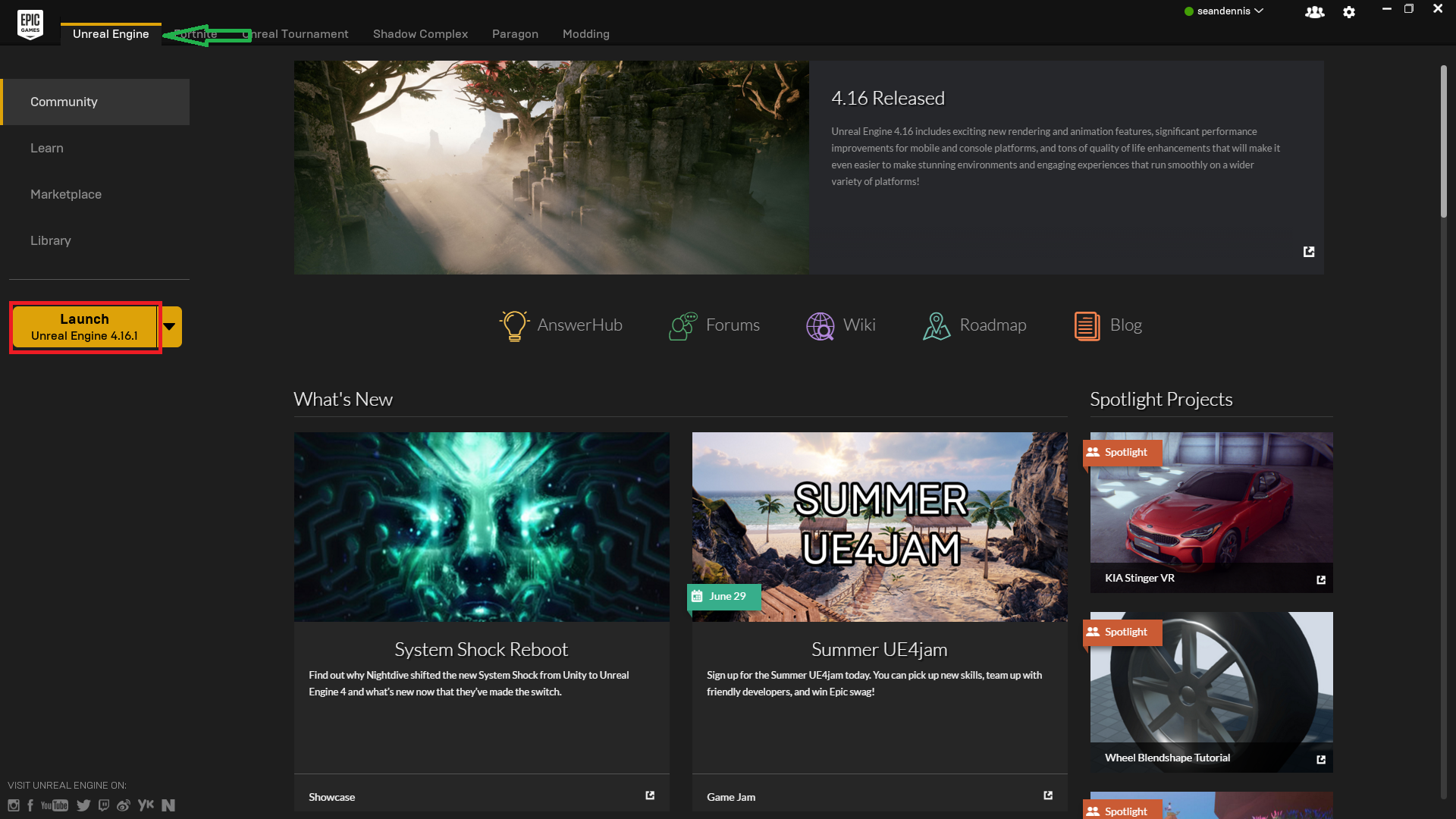Viewport: 1456px width, 819px height.
Task: Open the KIA Stinger VR car thumbnail
Action: [1211, 513]
